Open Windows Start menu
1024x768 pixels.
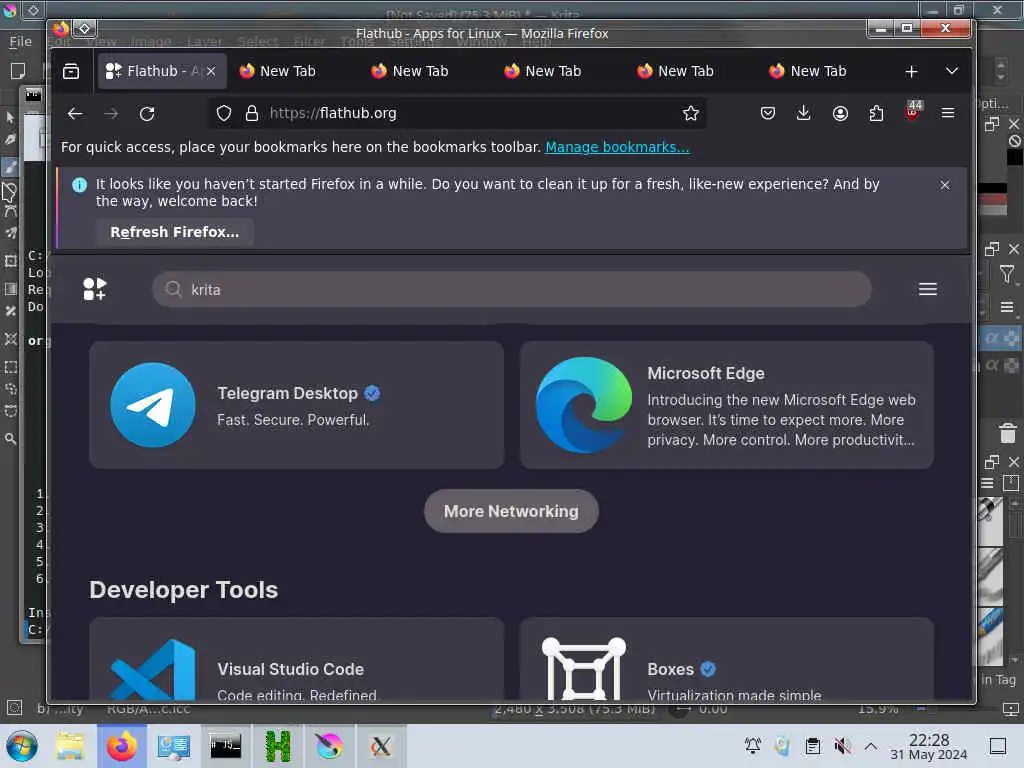[x=22, y=746]
